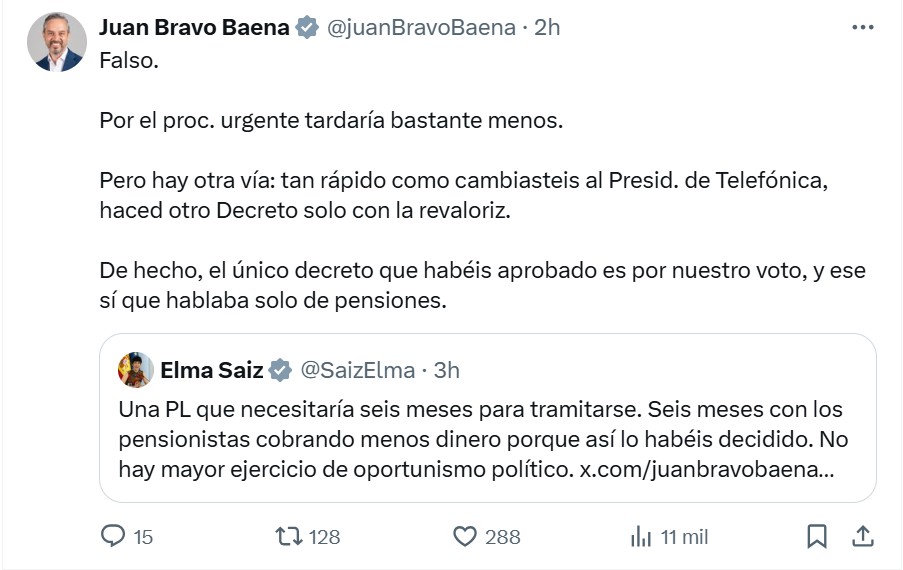
Task: Open the repost arrows menu
Action: (x=287, y=537)
